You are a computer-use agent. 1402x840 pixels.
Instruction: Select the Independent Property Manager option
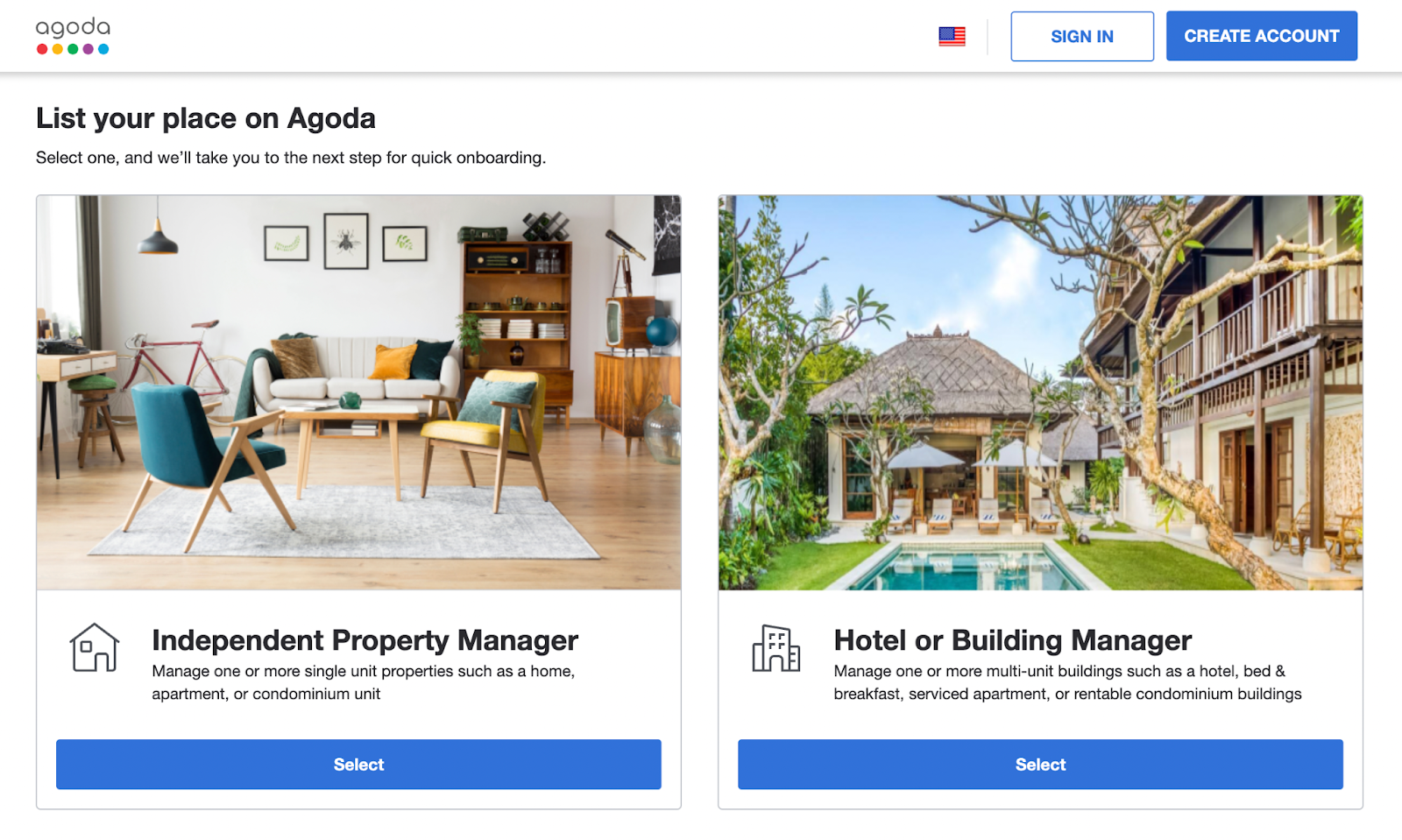358,765
